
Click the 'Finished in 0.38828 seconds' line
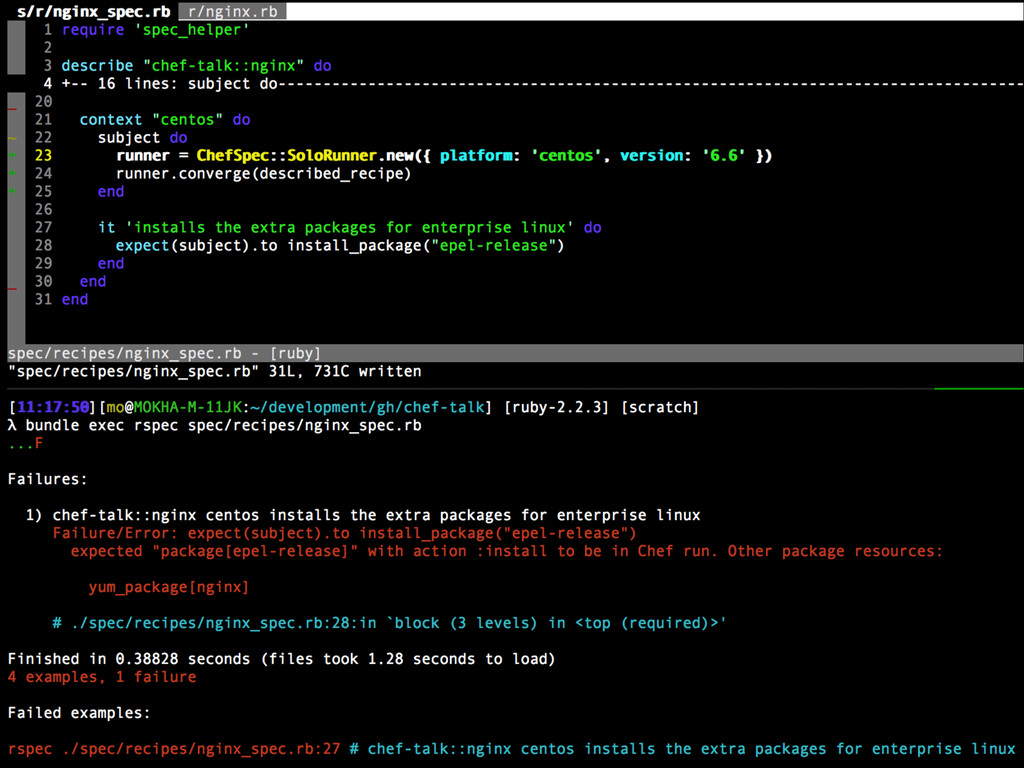(x=281, y=659)
